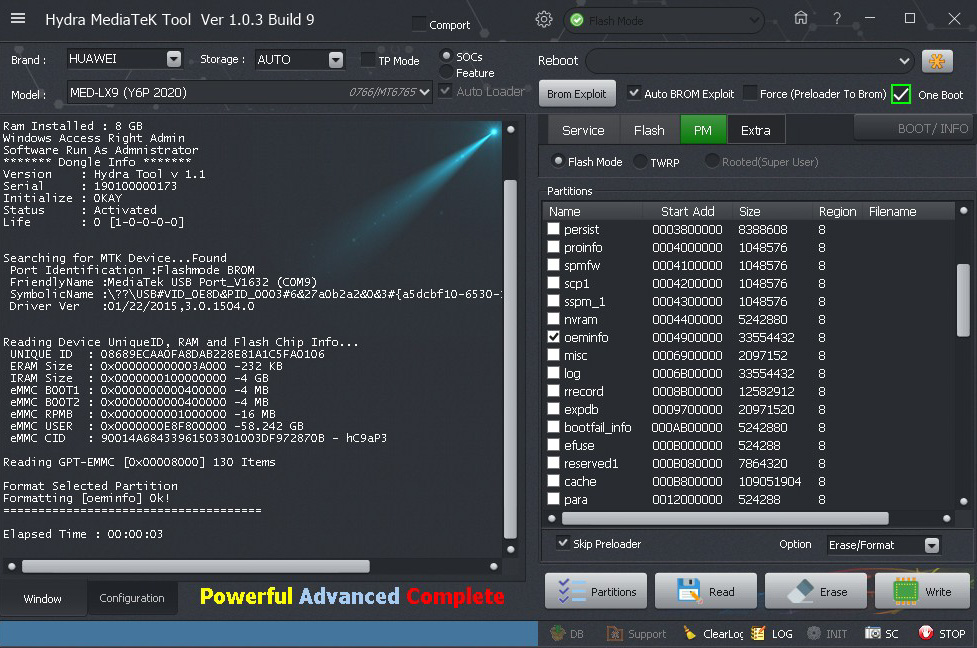Select the TWRP radio button
This screenshot has height=648, width=977.
click(640, 161)
